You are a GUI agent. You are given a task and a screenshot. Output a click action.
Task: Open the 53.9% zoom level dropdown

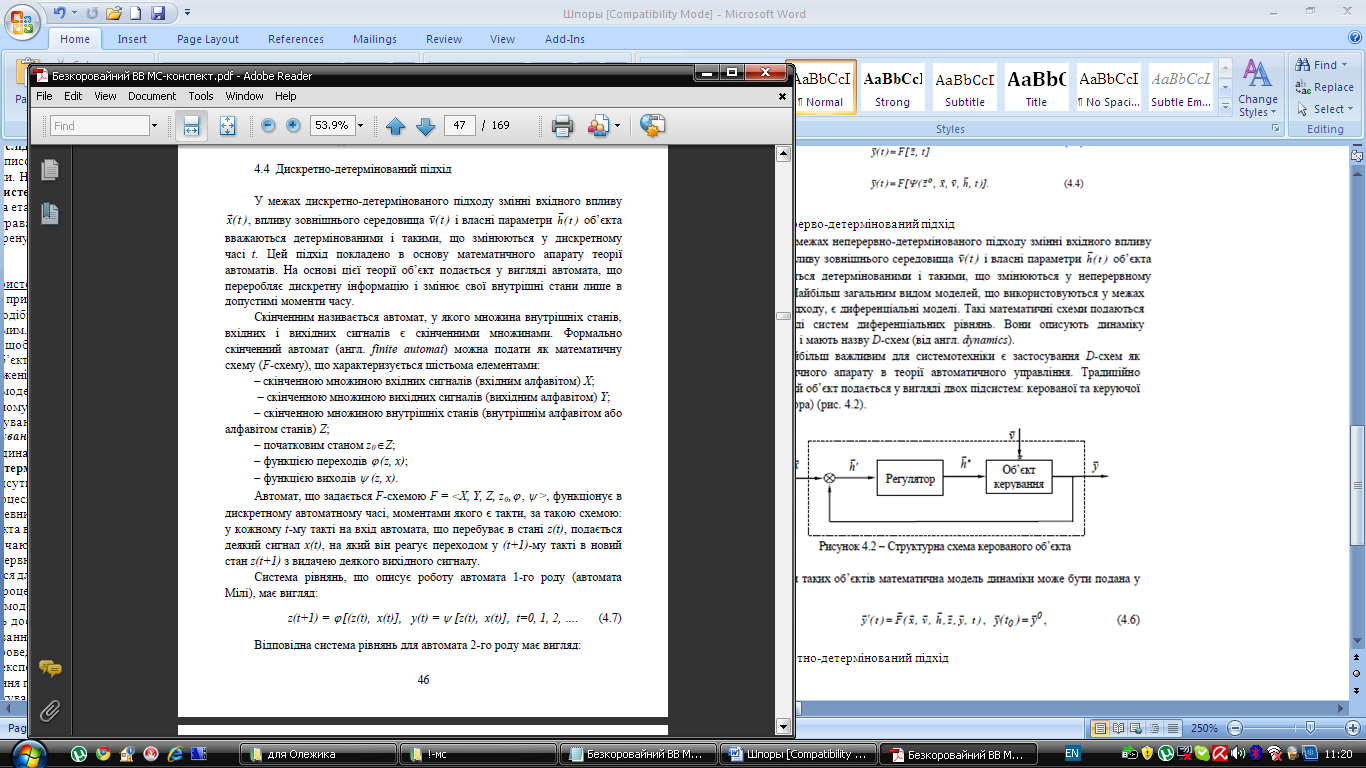(360, 126)
